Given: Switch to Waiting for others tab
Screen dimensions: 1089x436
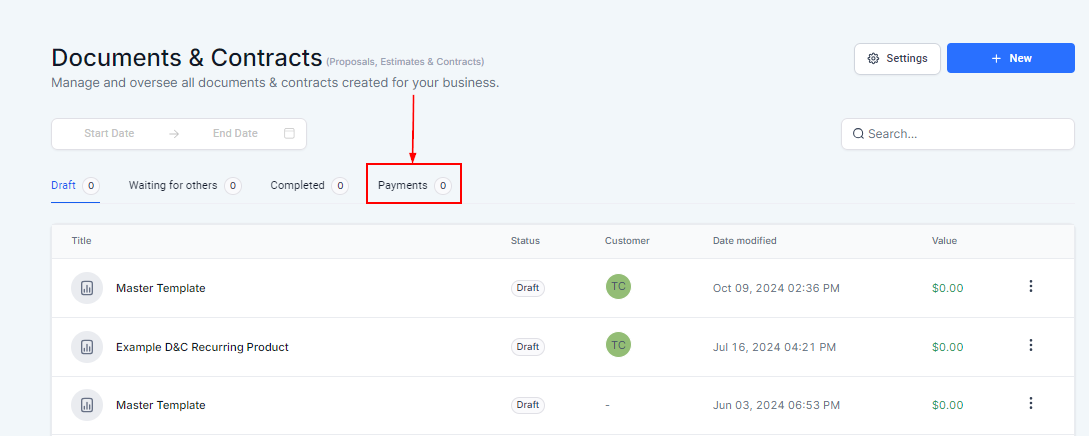Looking at the screenshot, I should tap(185, 186).
